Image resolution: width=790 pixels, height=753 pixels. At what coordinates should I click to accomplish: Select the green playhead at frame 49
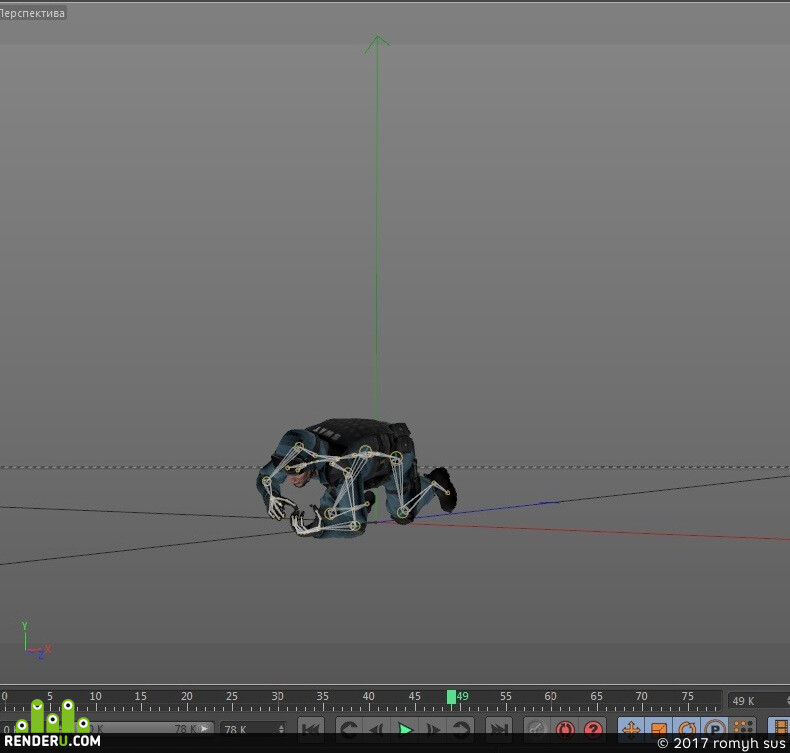tap(451, 697)
